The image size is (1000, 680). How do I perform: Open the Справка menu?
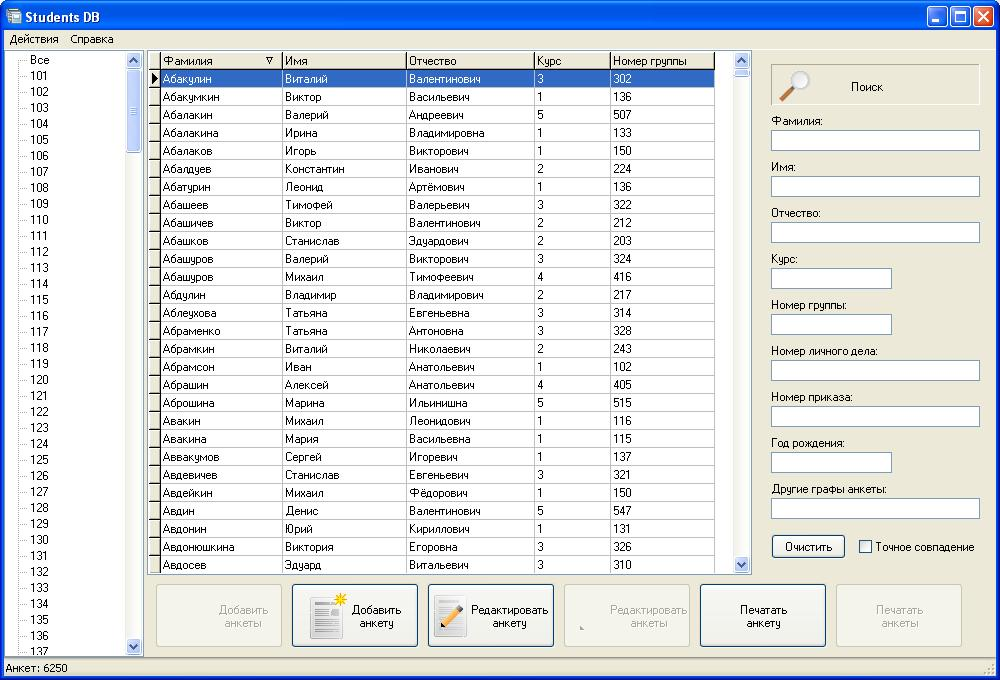[92, 39]
